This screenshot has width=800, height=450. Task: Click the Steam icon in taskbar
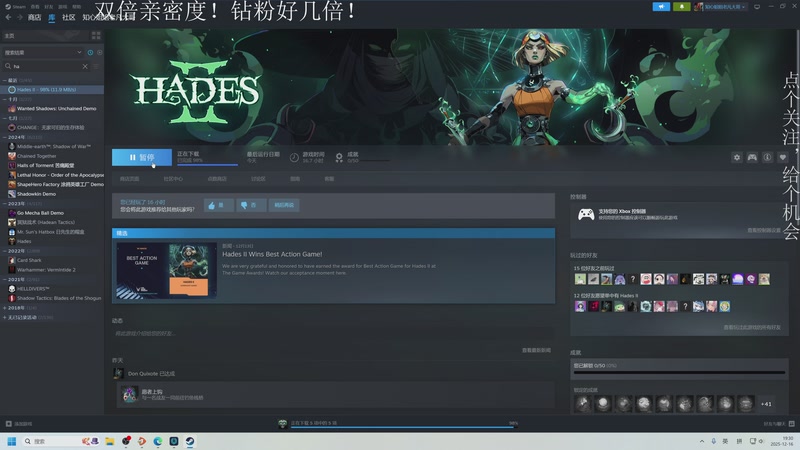pos(190,441)
